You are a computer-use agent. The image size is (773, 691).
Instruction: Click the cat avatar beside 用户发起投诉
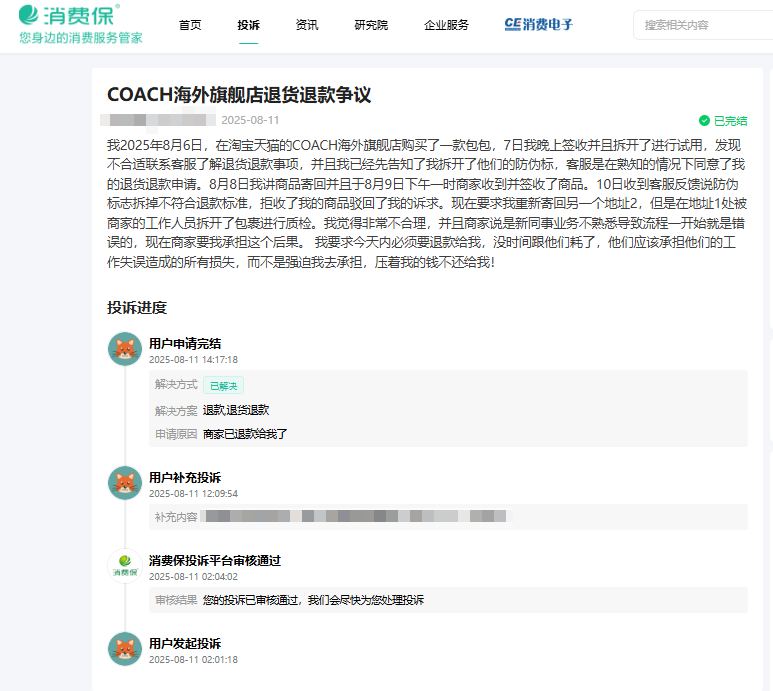click(125, 649)
